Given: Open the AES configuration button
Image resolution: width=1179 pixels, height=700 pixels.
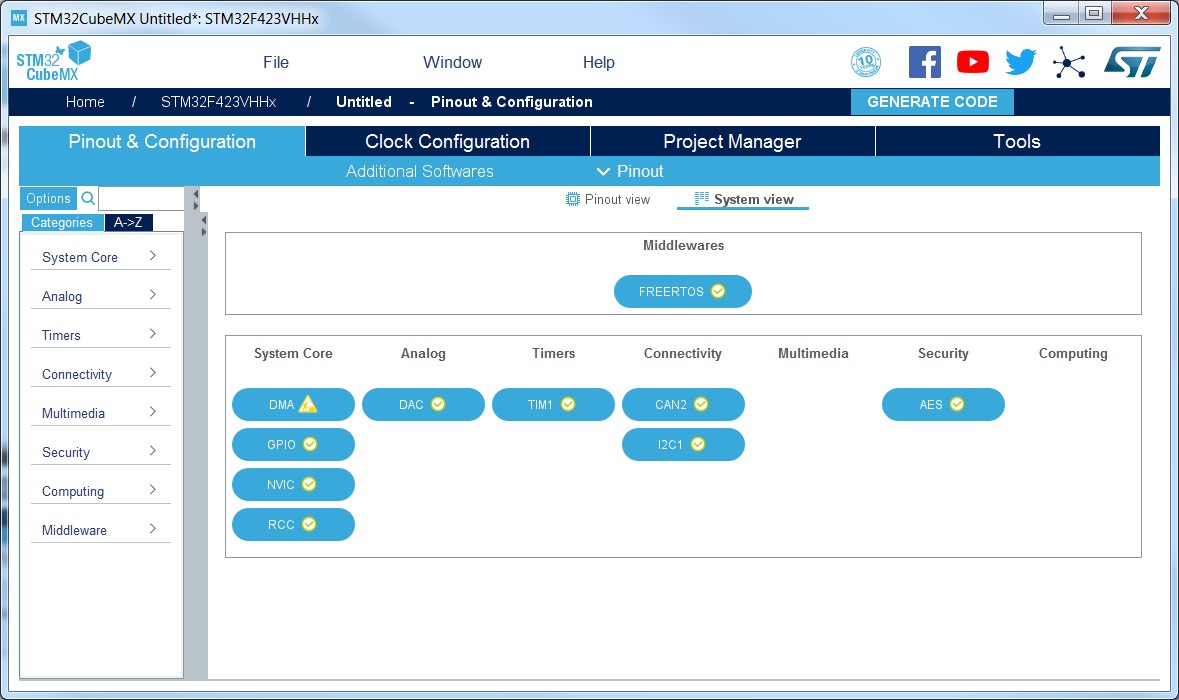Looking at the screenshot, I should pos(943,405).
